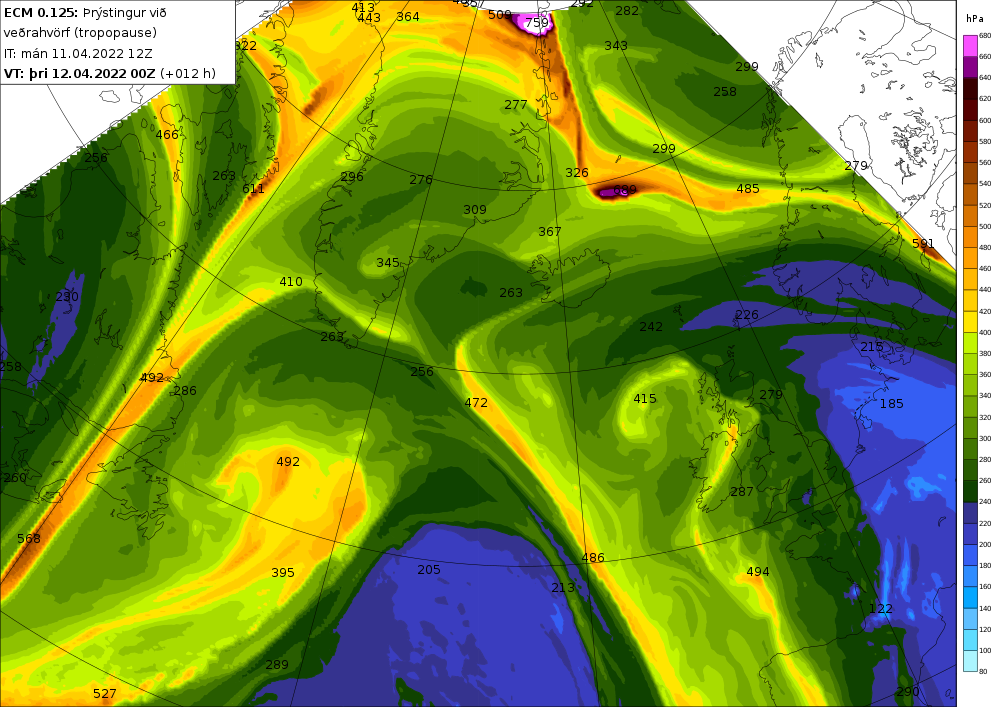This screenshot has width=1000, height=707.
Task: Click the '215' map value
Action: tap(872, 347)
